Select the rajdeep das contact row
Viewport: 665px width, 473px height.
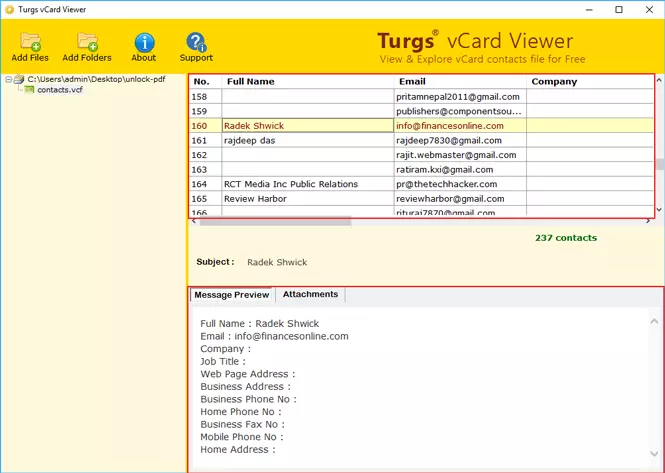click(250, 141)
